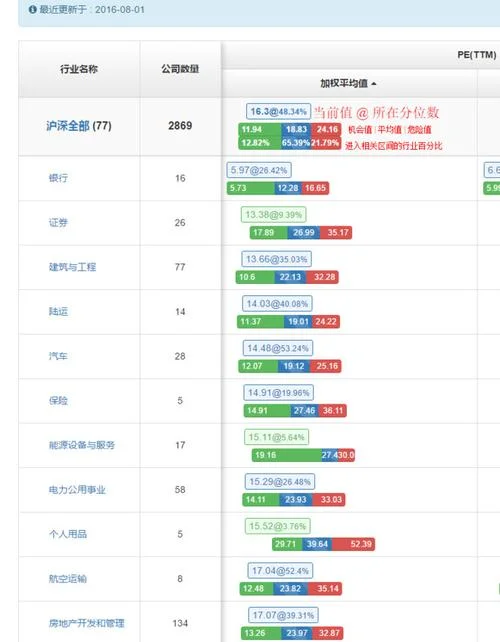Click green 5.73 segment in 银行 row

click(251, 188)
